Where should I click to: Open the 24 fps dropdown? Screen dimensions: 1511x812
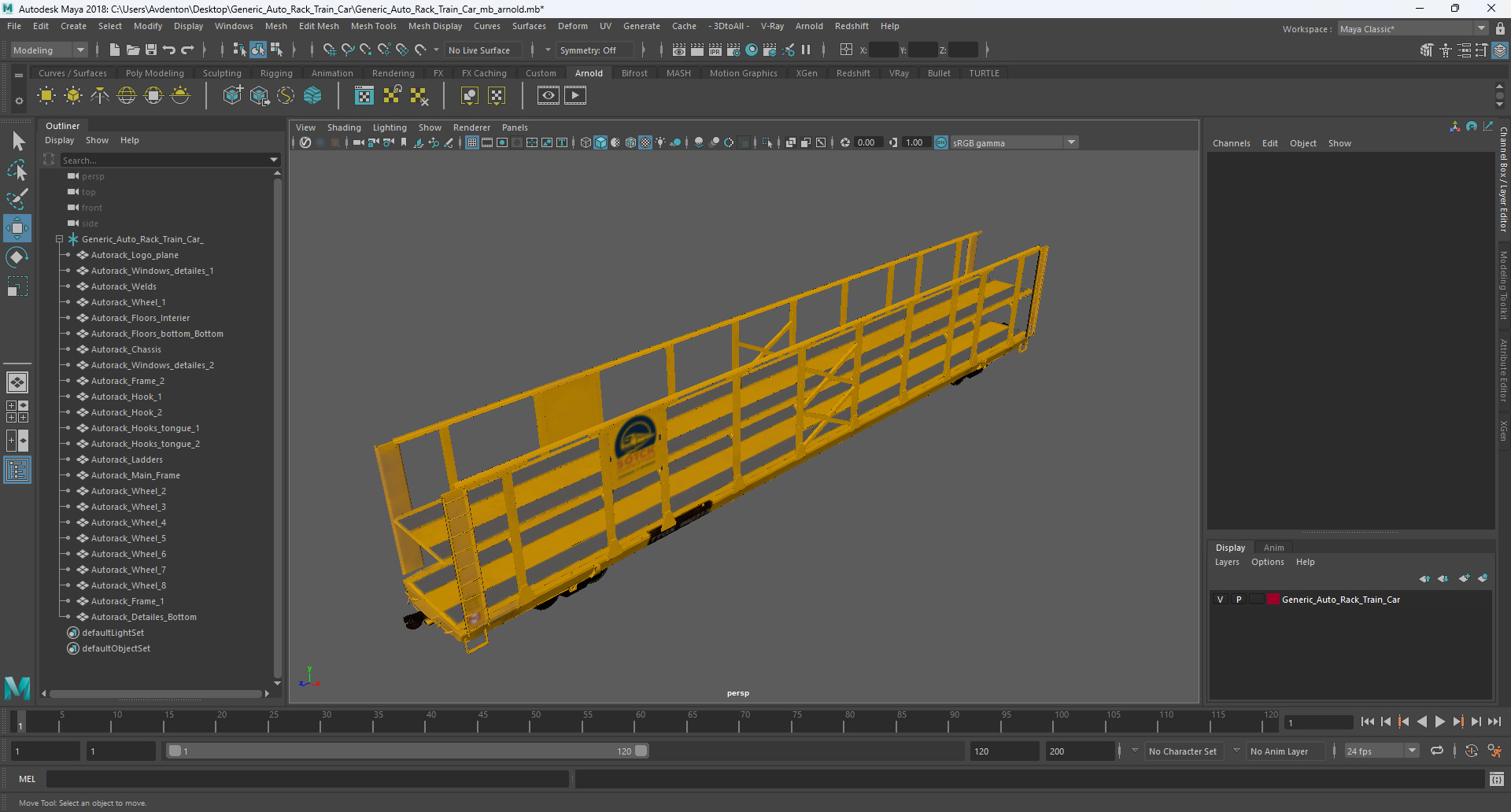tap(1382, 751)
